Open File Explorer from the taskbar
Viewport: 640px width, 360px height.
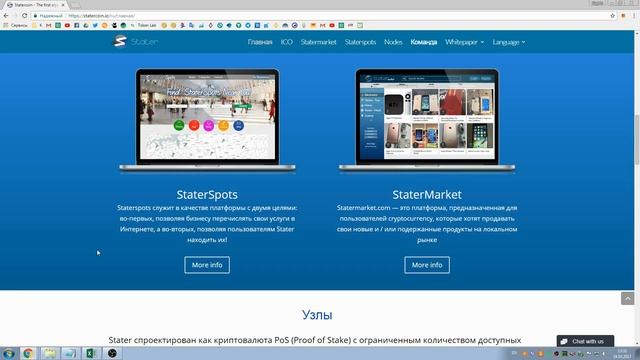point(49,353)
